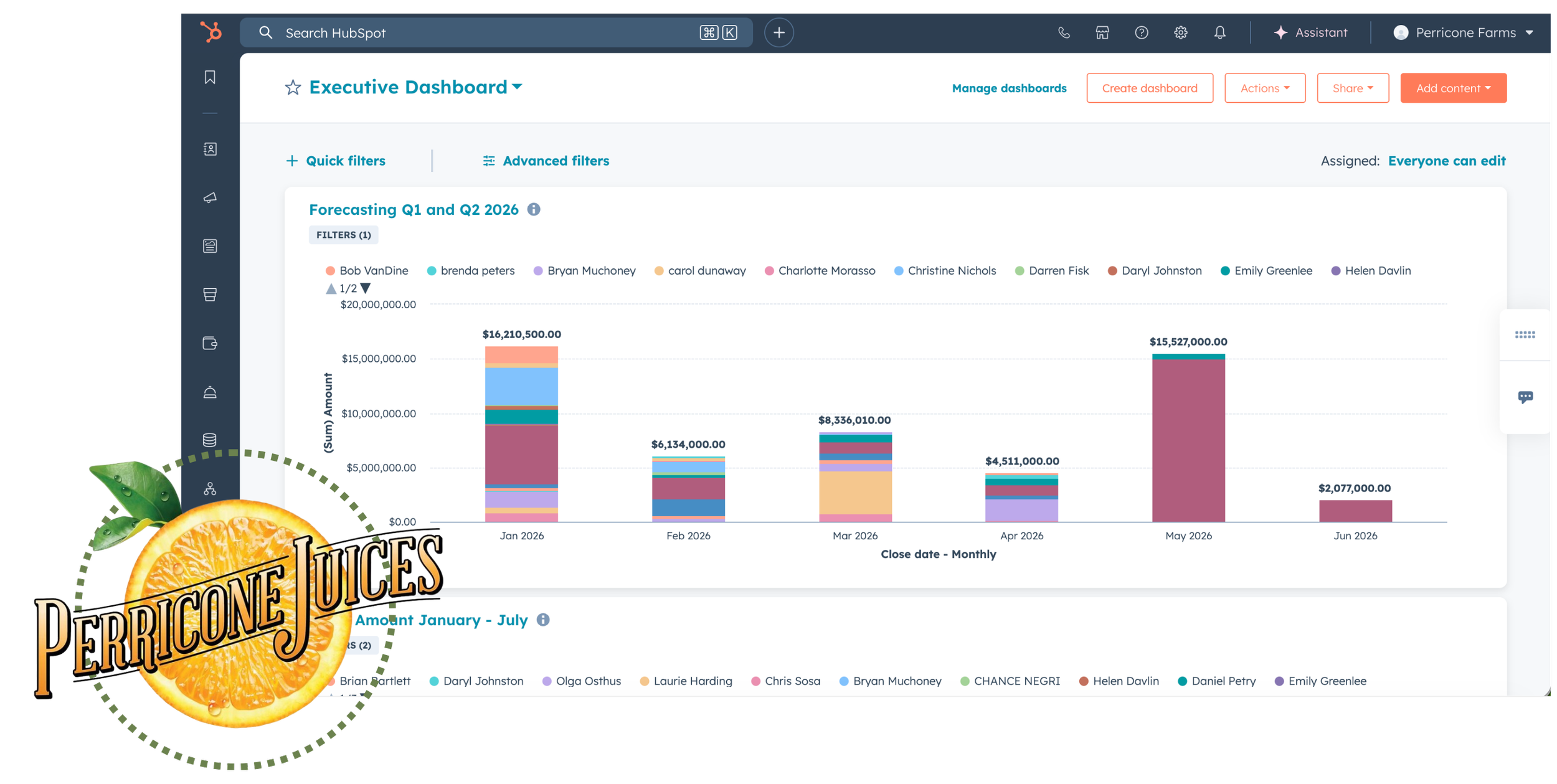Toggle the Christine Nichols legend series

[x=951, y=271]
